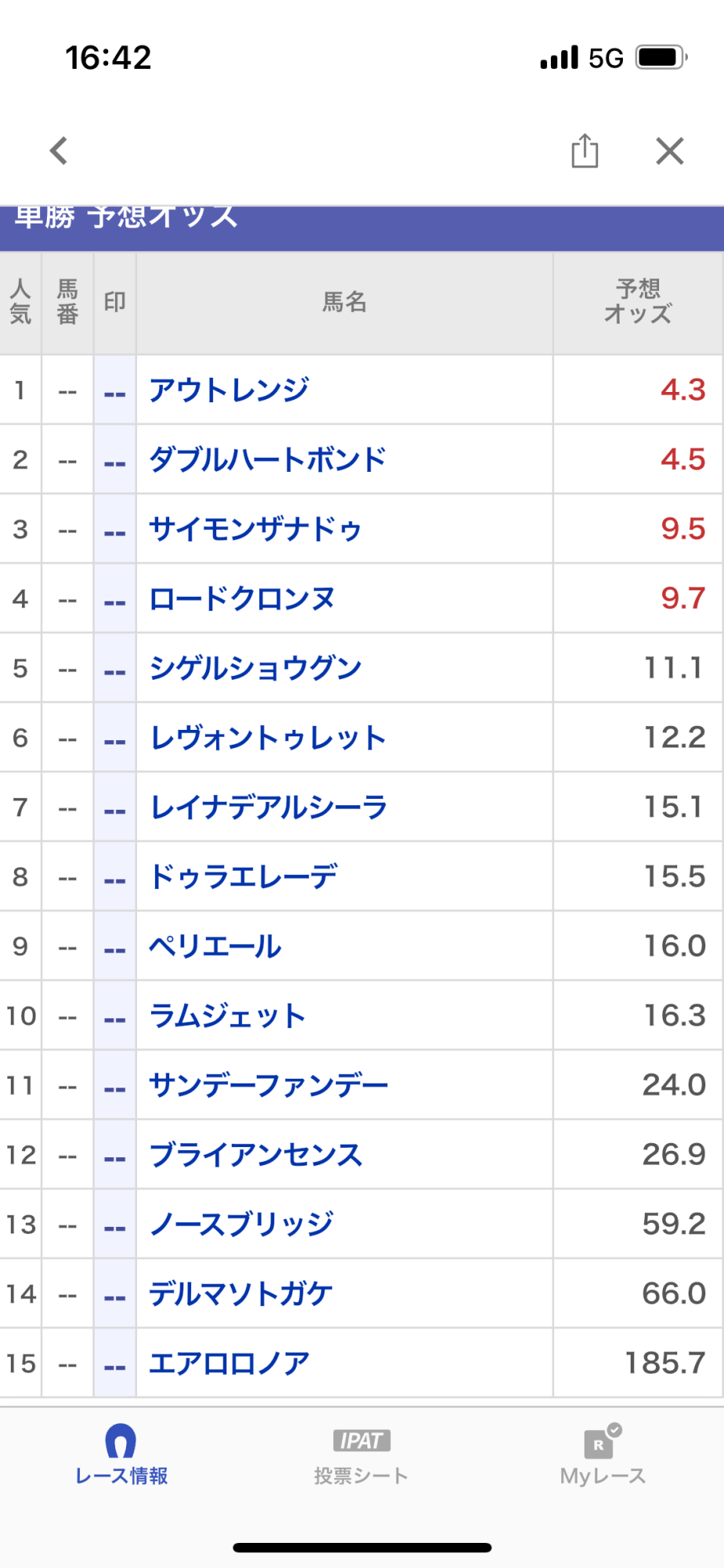Tap the share icon

pos(585,151)
